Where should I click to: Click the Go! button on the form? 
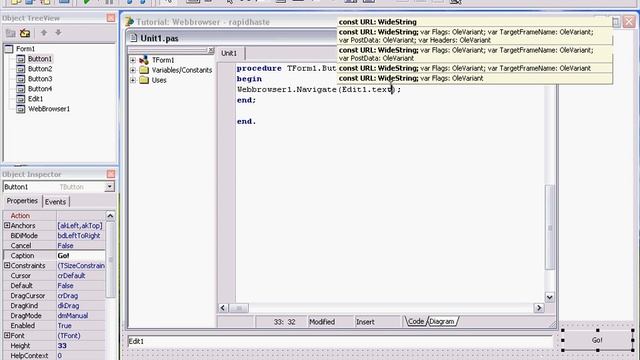(x=598, y=340)
